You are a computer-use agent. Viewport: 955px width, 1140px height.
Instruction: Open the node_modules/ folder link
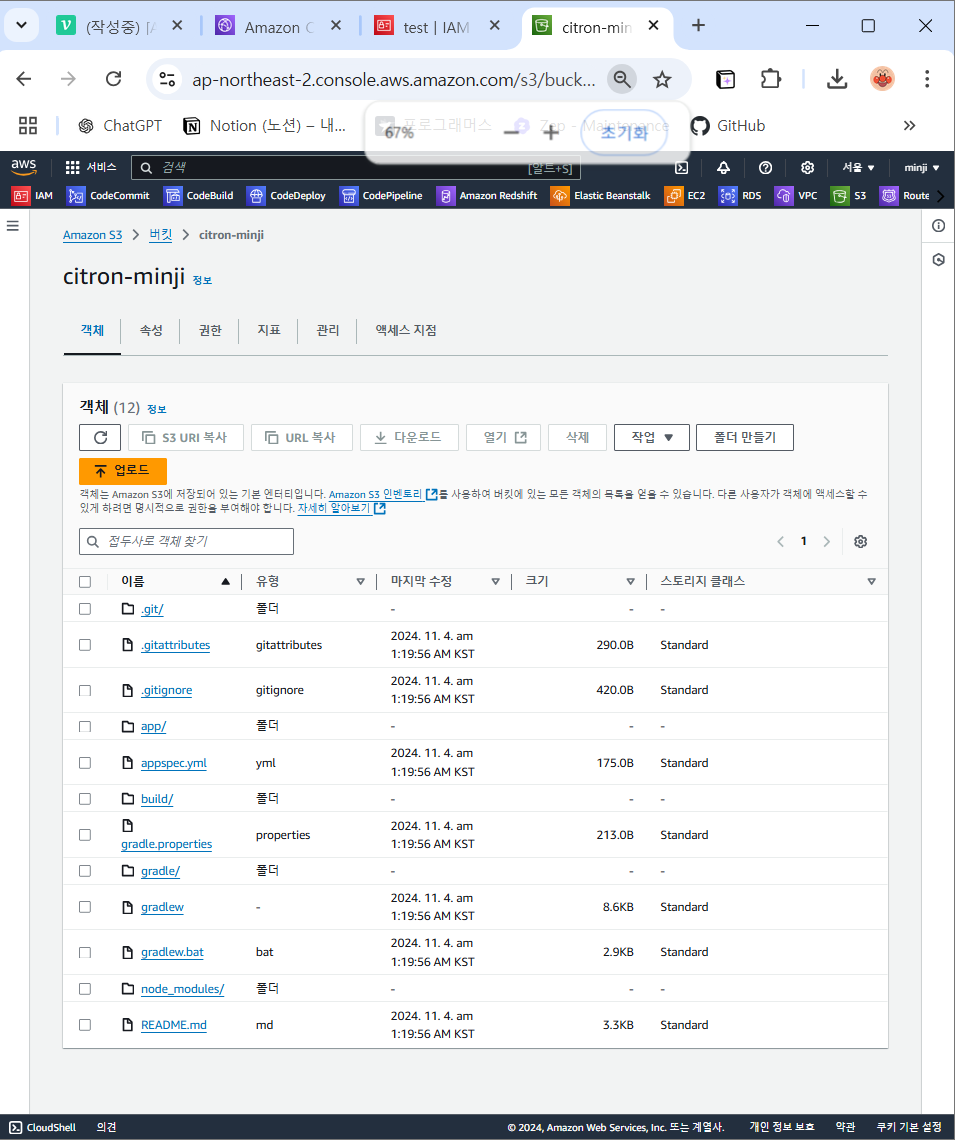182,990
